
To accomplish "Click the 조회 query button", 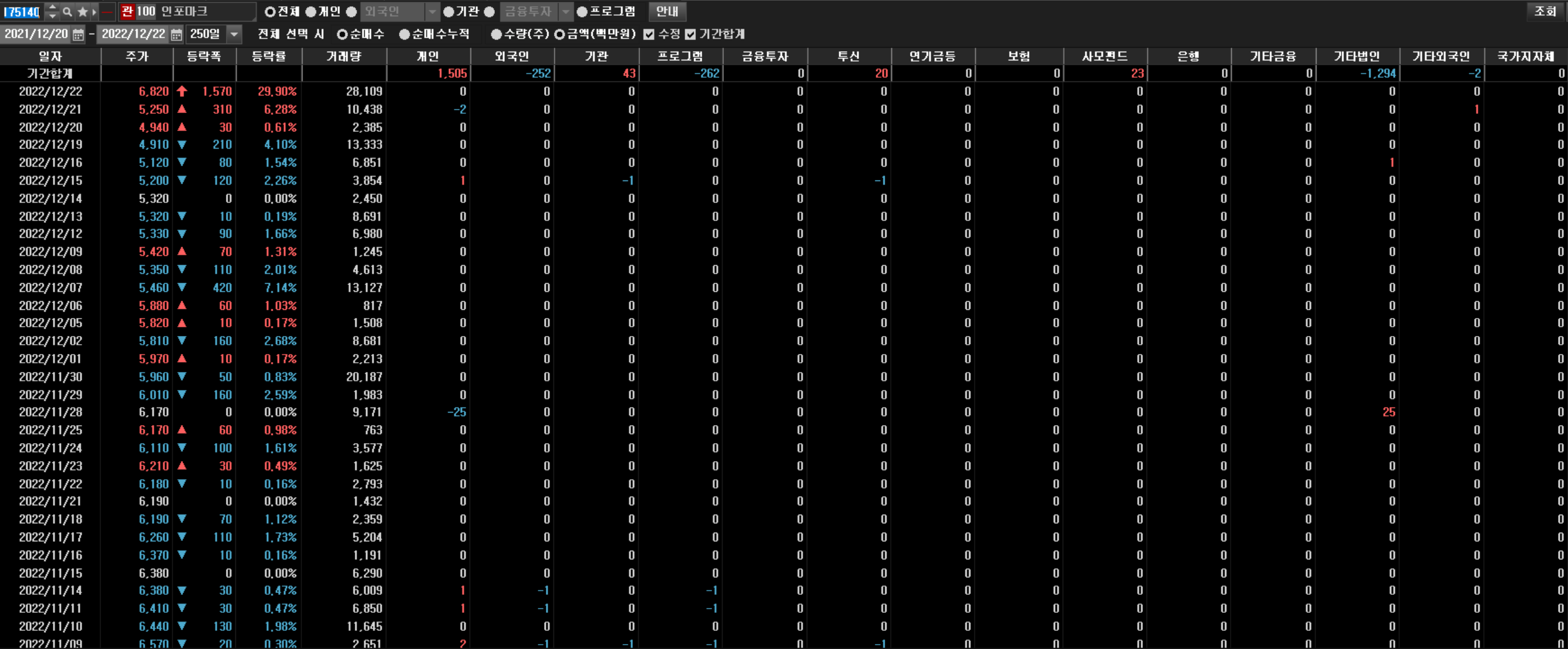I will click(x=1544, y=11).
